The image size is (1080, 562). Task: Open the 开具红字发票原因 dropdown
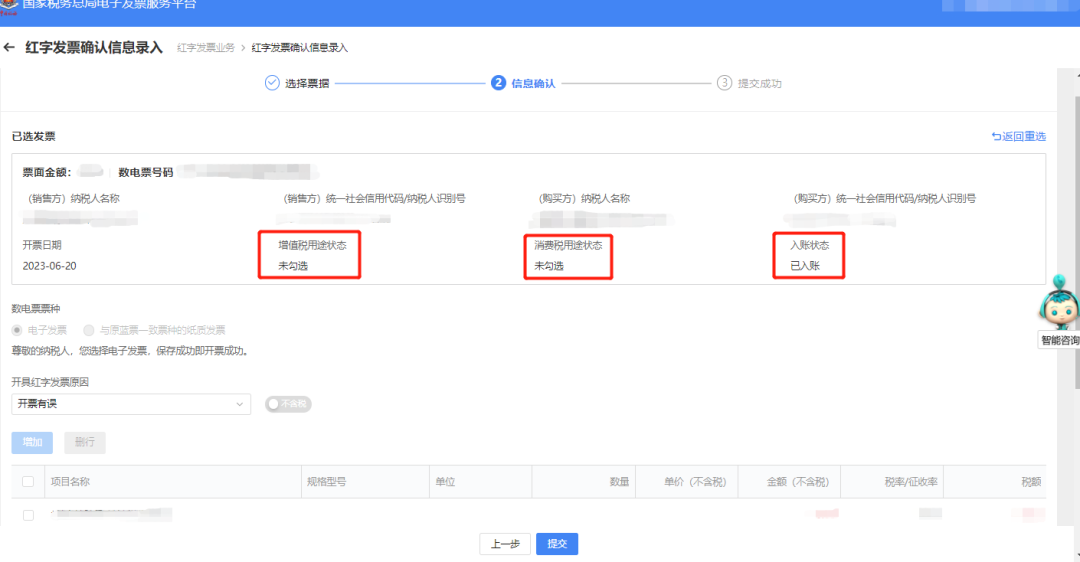point(130,404)
